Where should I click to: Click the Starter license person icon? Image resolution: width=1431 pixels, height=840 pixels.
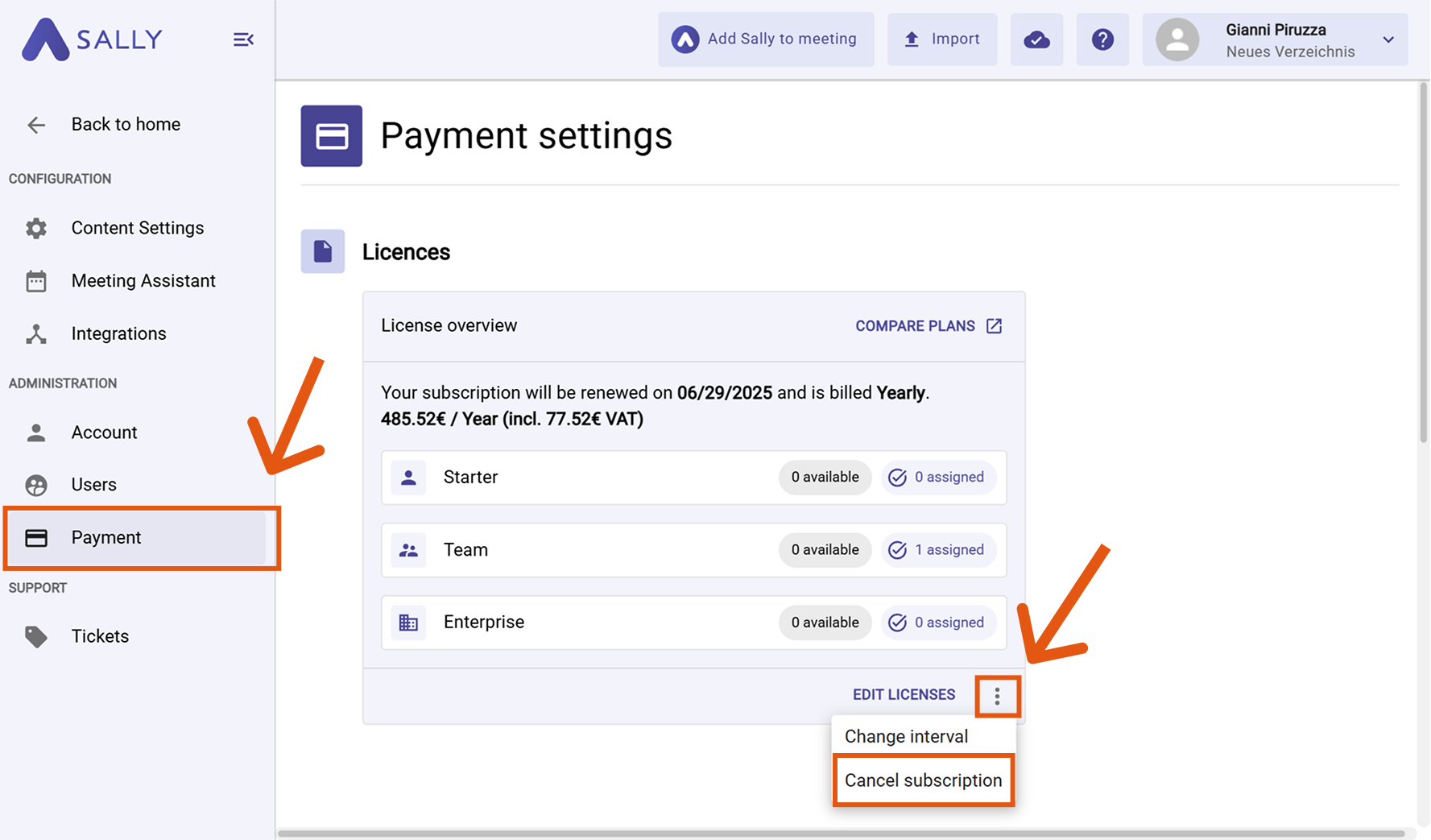coord(408,478)
